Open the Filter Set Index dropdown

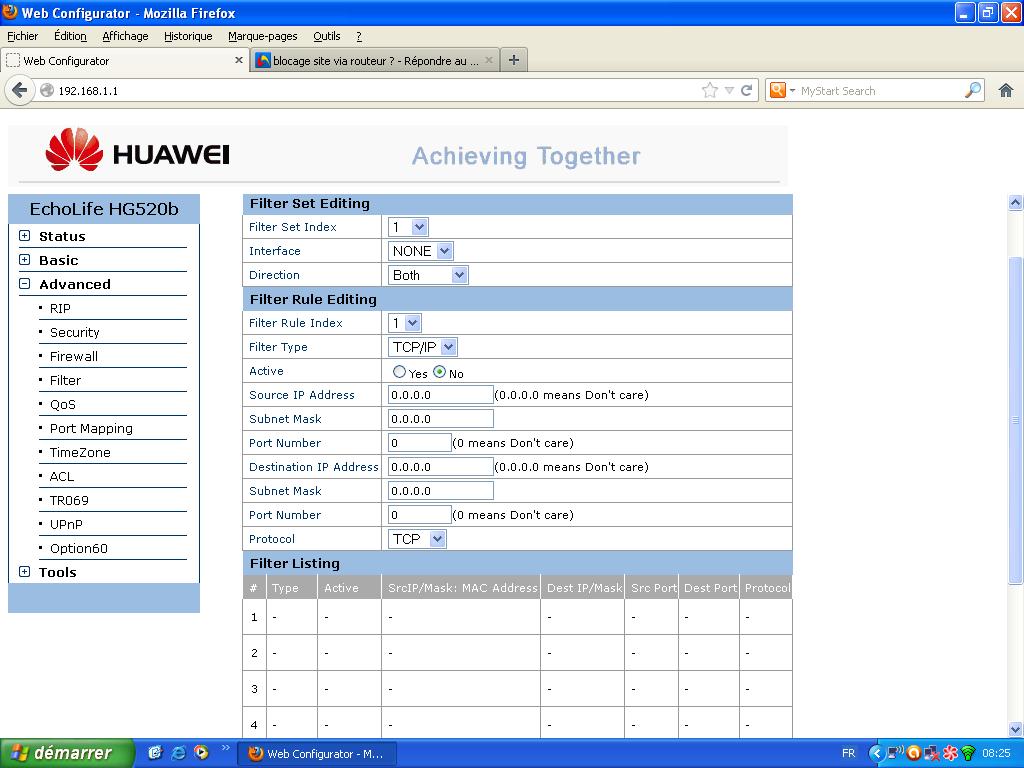[408, 227]
